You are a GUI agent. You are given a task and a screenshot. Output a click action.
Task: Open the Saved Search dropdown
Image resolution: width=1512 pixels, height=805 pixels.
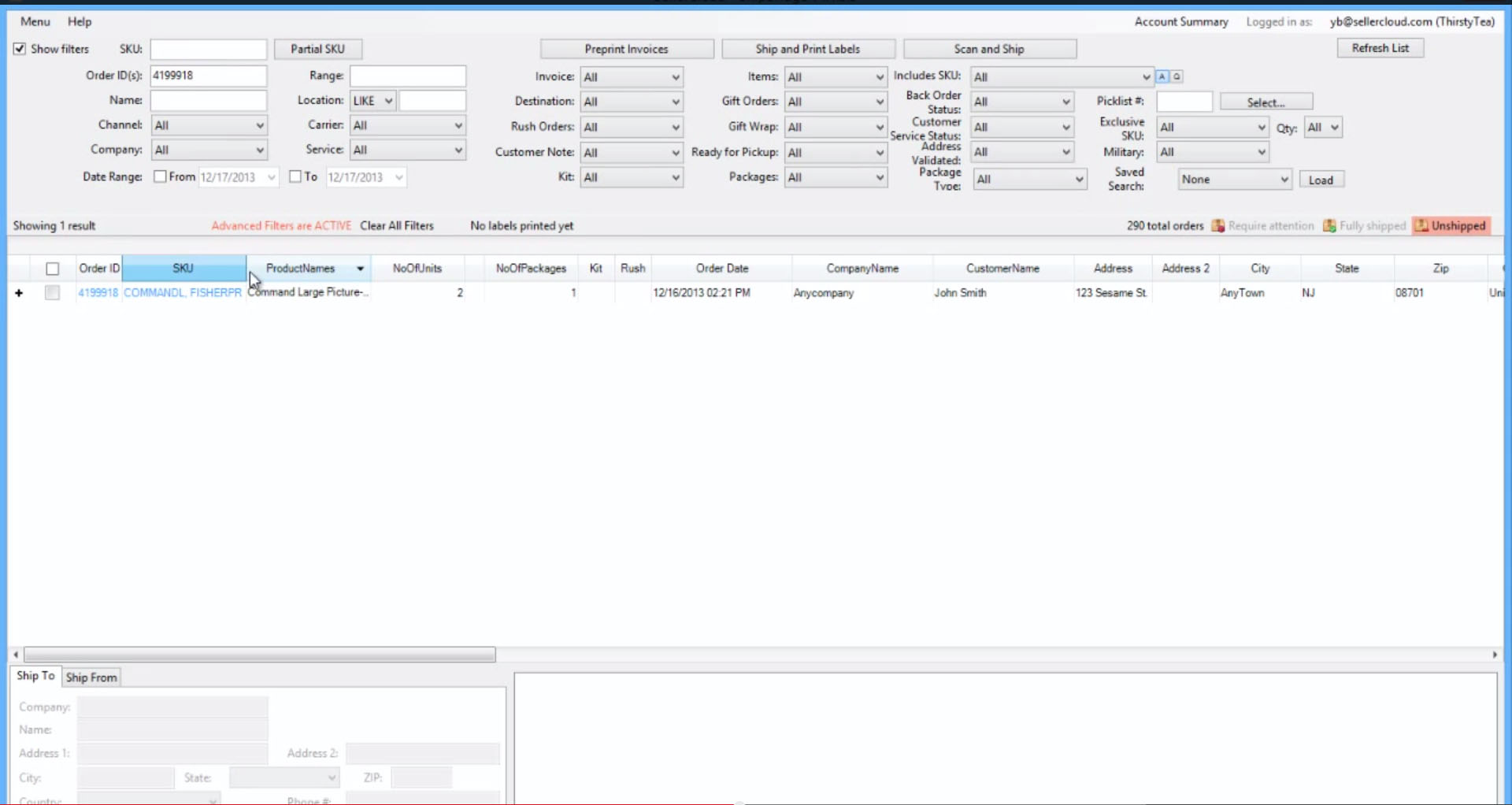click(x=1235, y=180)
